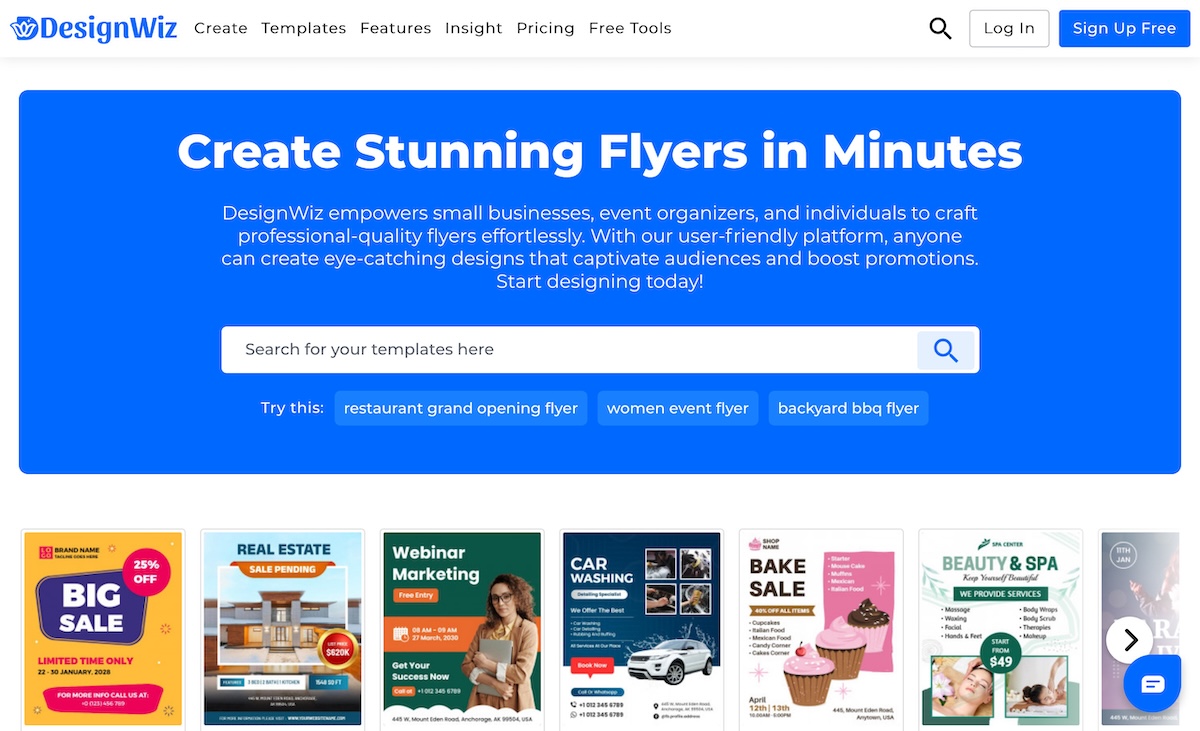Image resolution: width=1200 pixels, height=731 pixels.
Task: Focus the template search input field
Action: (570, 350)
